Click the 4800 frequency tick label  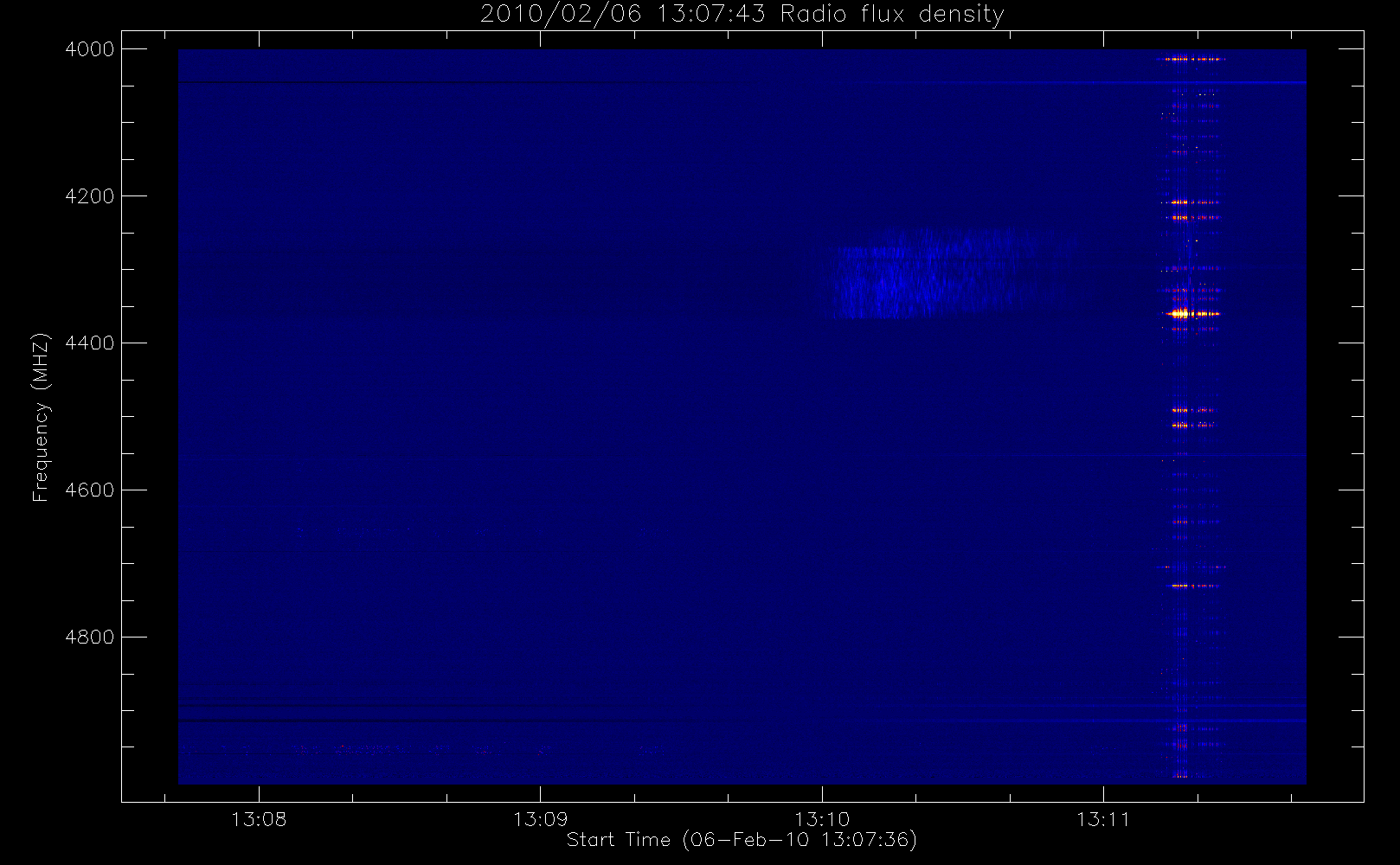pyautogui.click(x=90, y=638)
